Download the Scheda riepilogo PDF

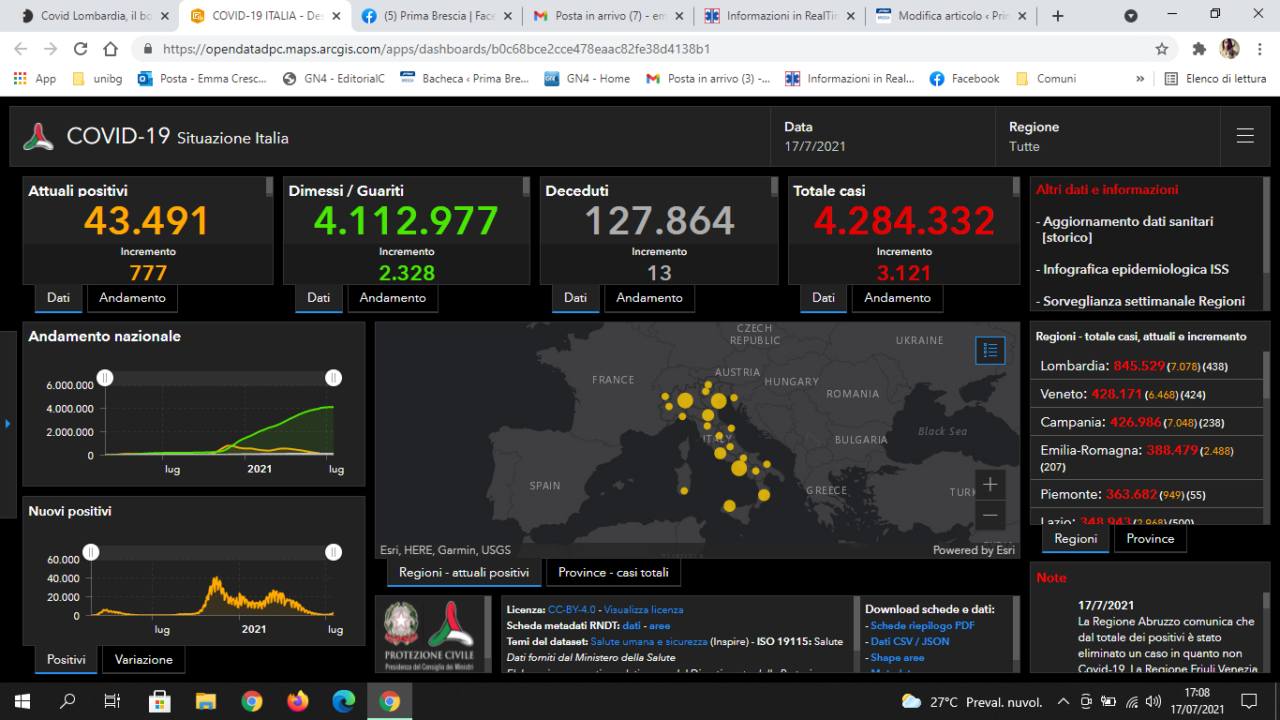point(922,626)
